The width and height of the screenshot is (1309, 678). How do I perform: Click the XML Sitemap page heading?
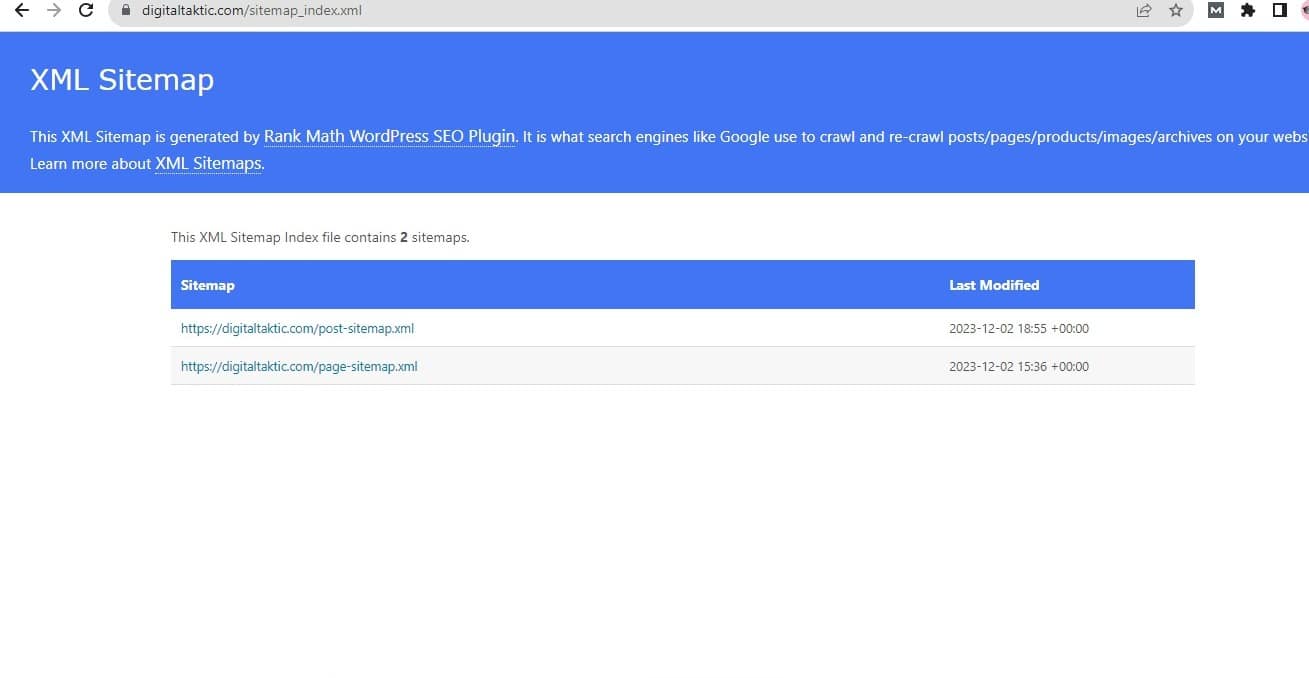click(x=122, y=80)
